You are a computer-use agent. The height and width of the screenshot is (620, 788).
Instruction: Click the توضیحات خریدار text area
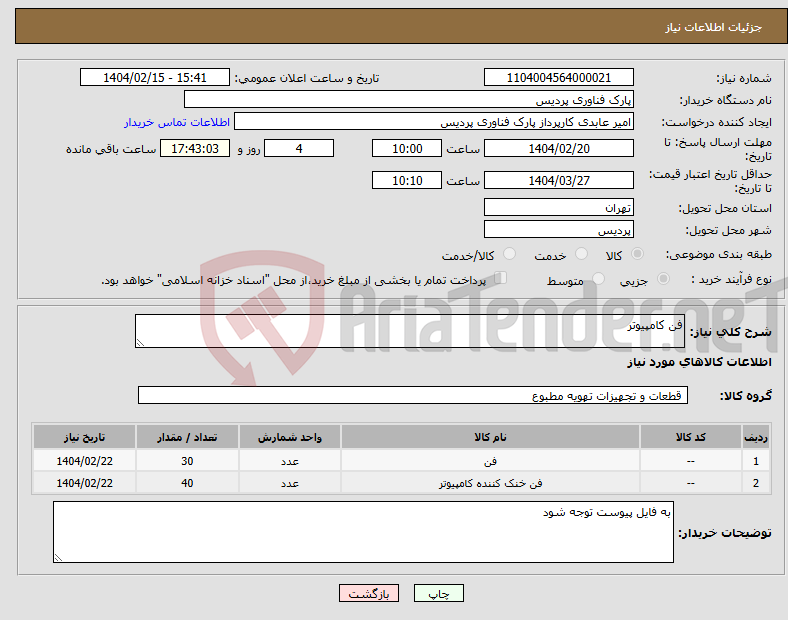click(363, 532)
